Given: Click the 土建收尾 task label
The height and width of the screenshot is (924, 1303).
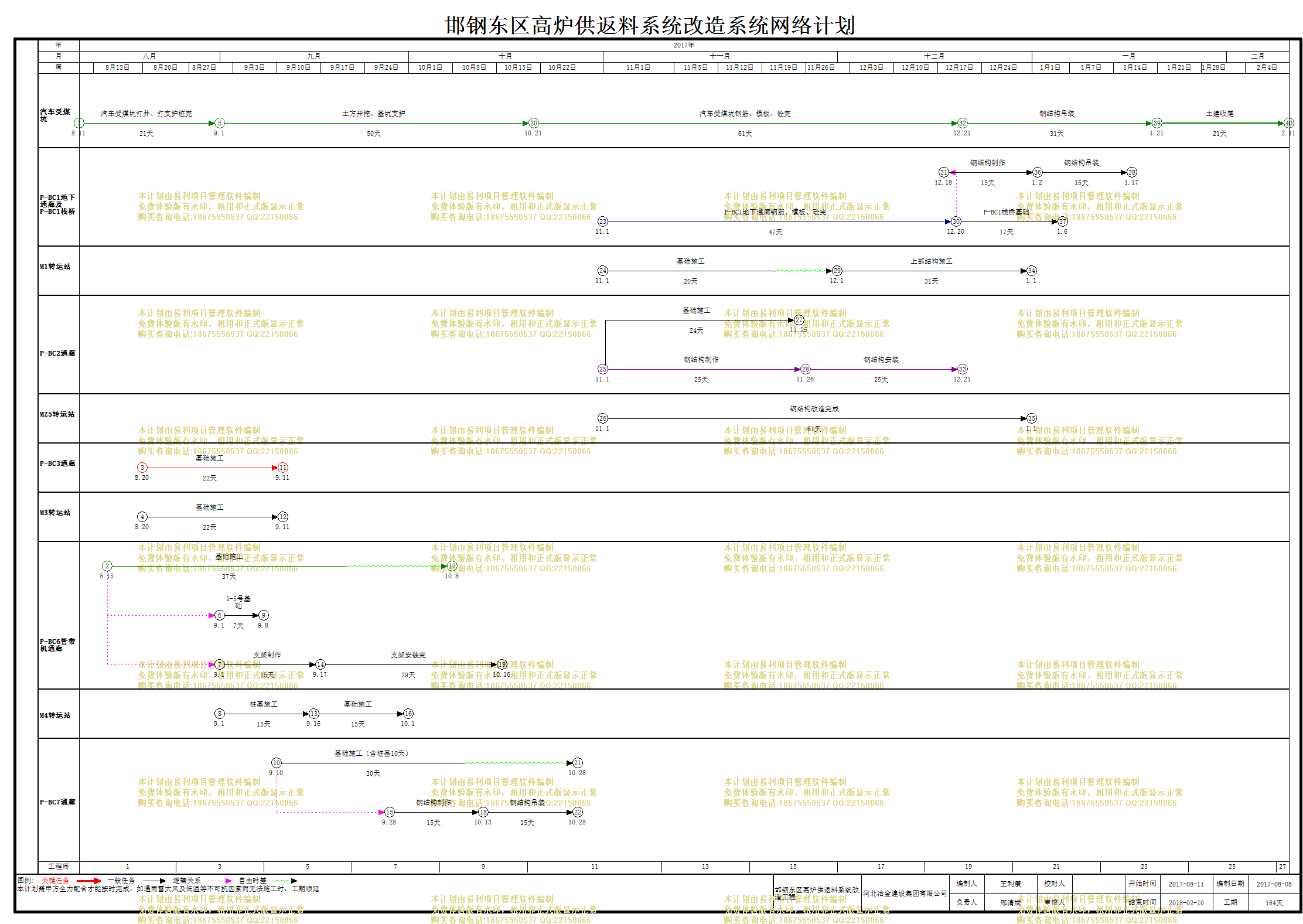Looking at the screenshot, I should click(x=1220, y=114).
